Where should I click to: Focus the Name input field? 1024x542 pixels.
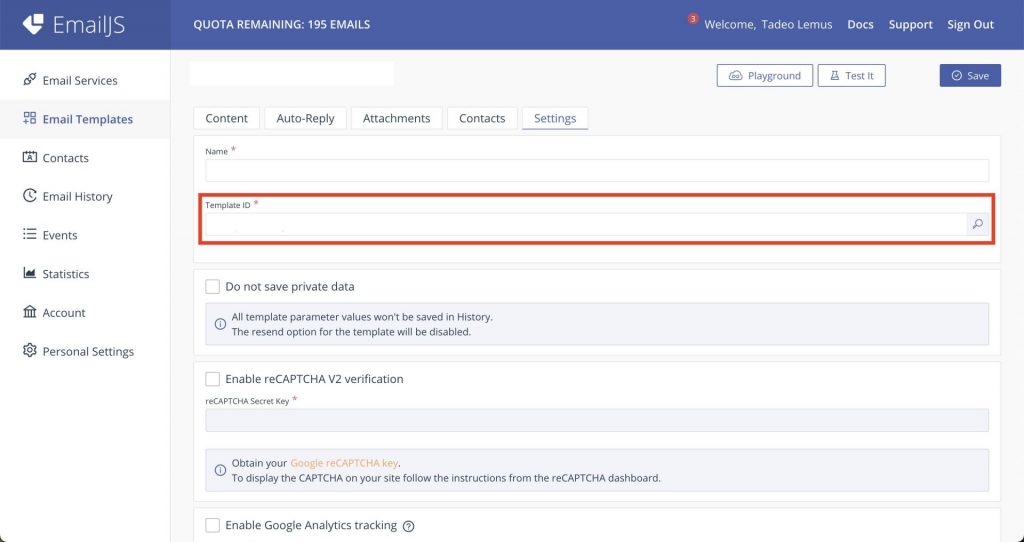pyautogui.click(x=597, y=170)
